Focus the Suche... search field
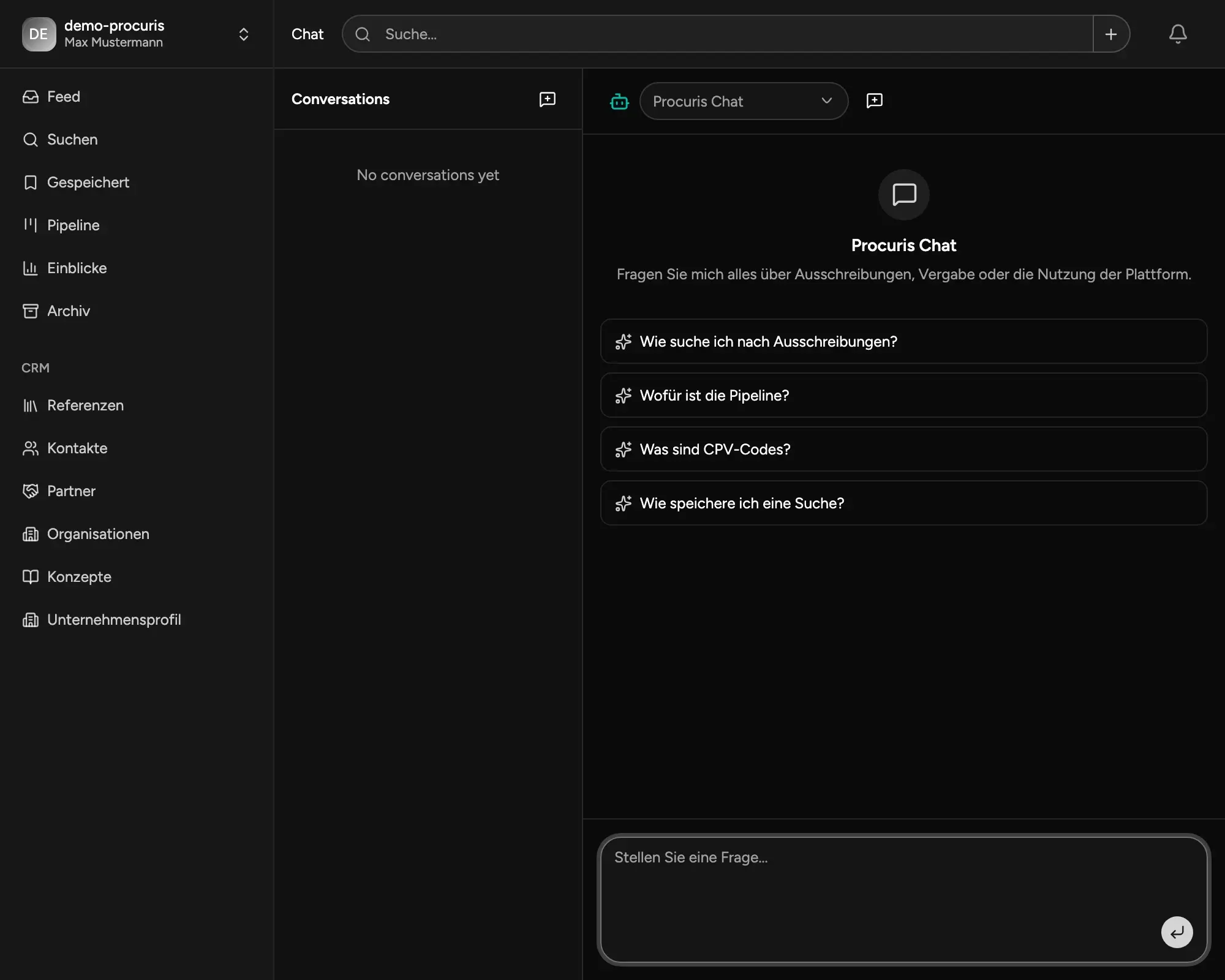 click(x=717, y=34)
